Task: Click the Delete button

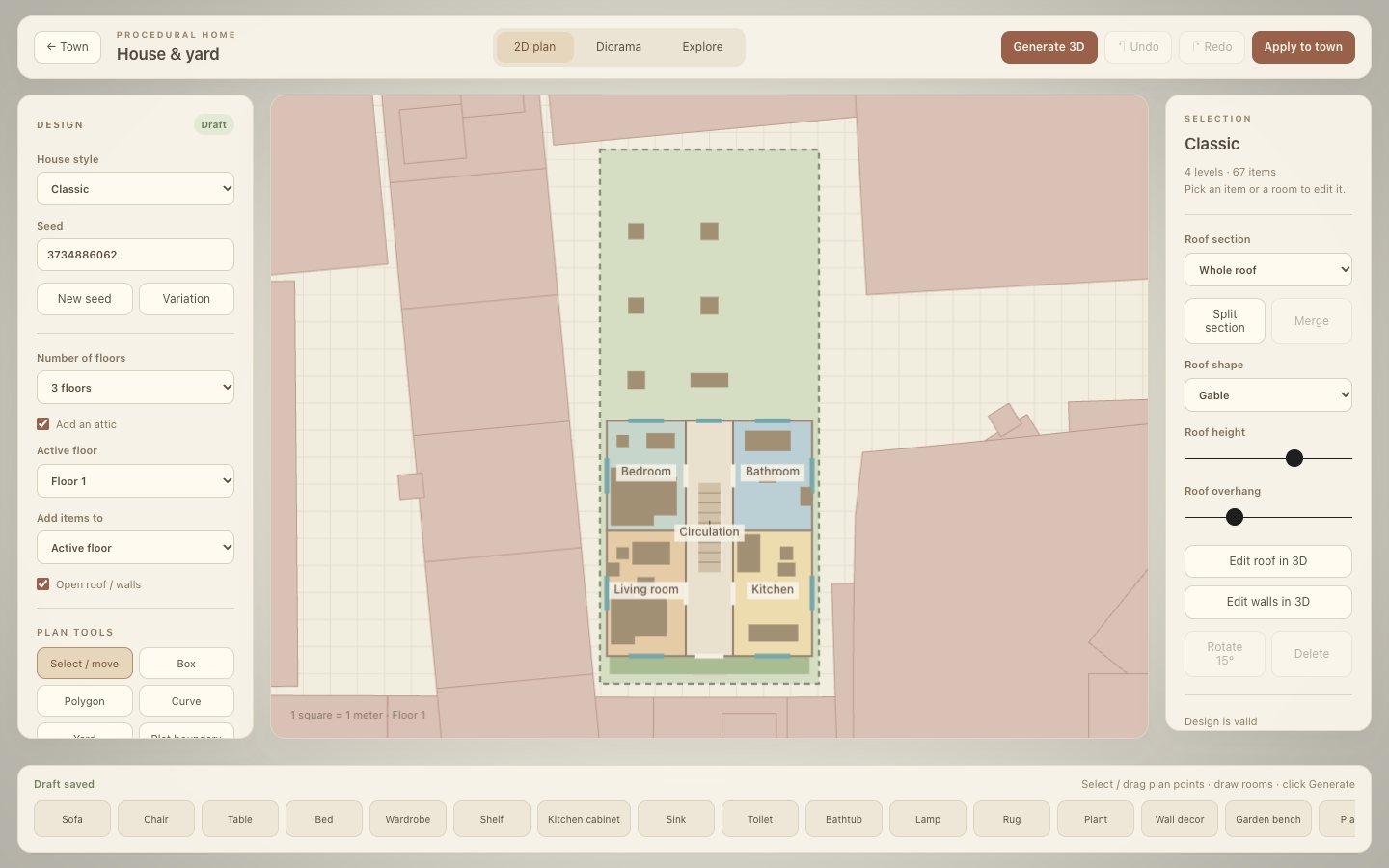Action: (1312, 654)
